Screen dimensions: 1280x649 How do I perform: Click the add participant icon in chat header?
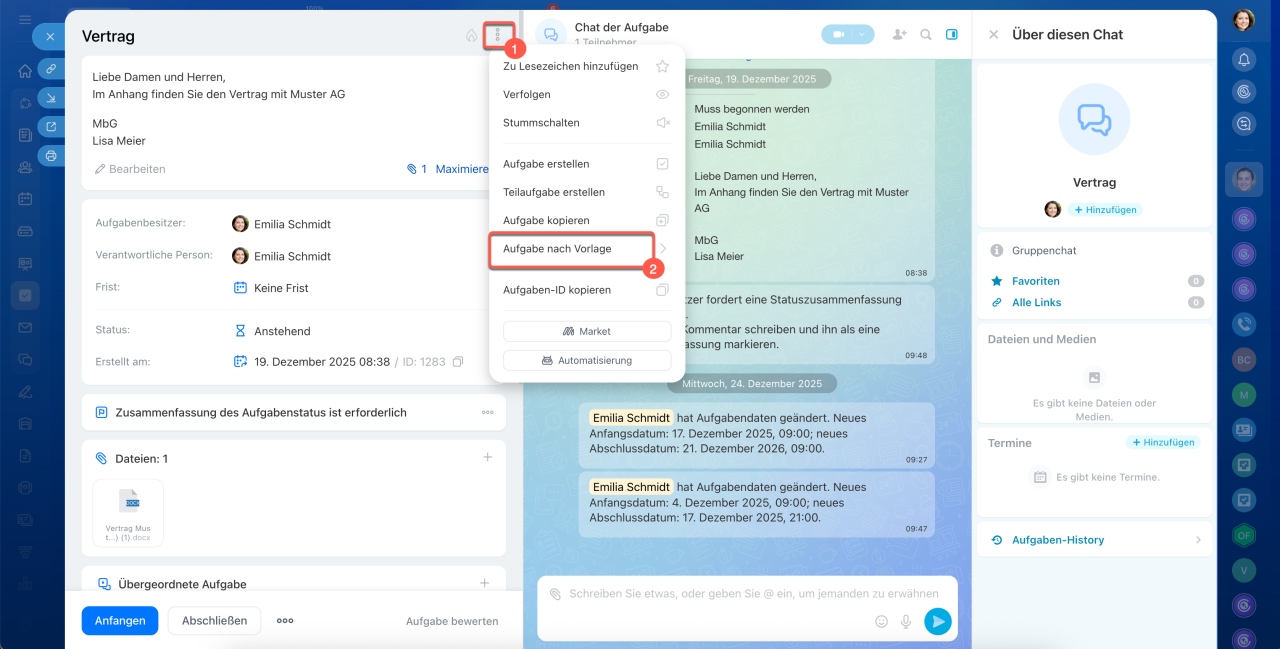tap(899, 34)
